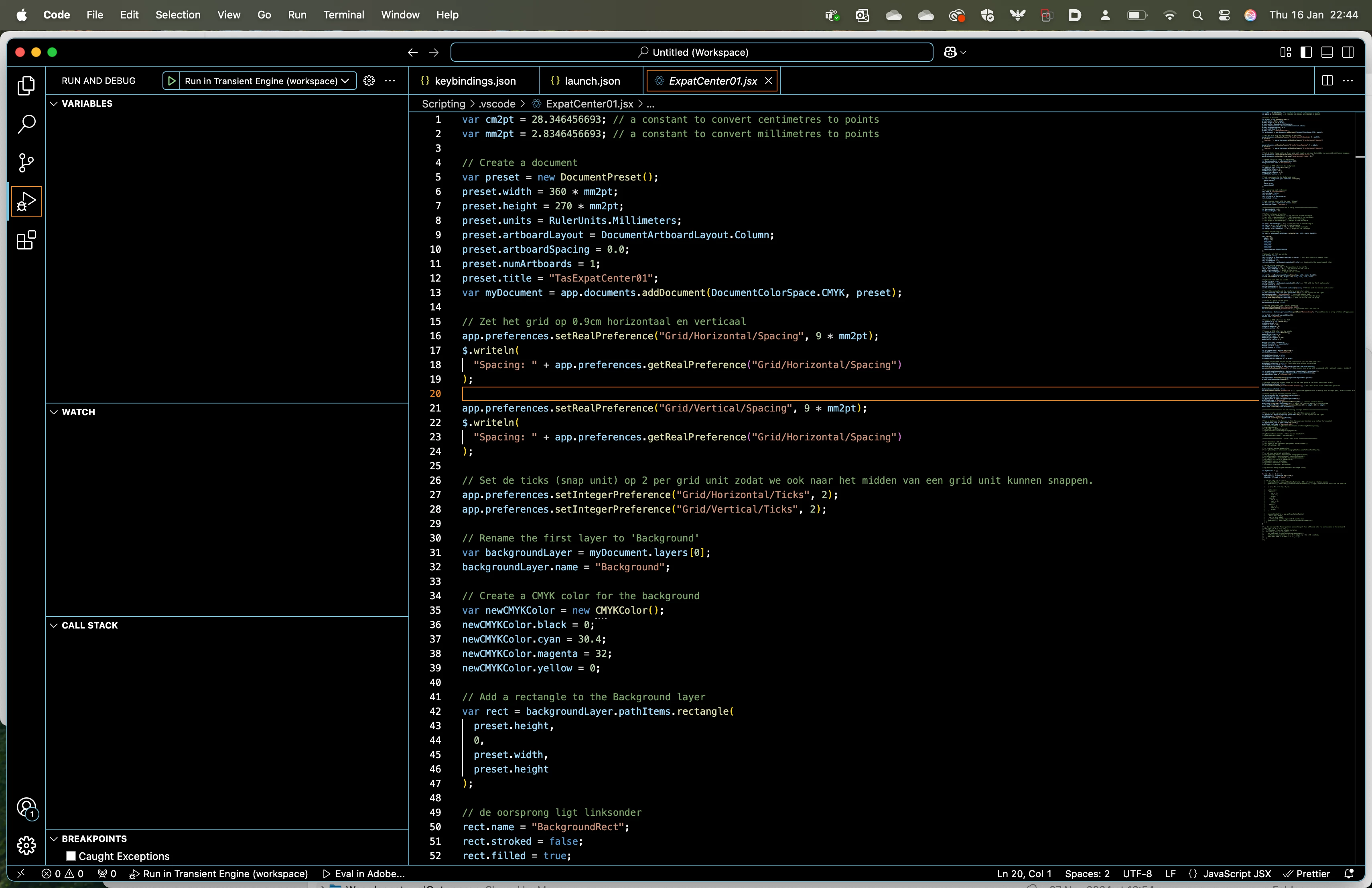This screenshot has height=888, width=1372.
Task: Open the Extensions view icon
Action: 26,240
